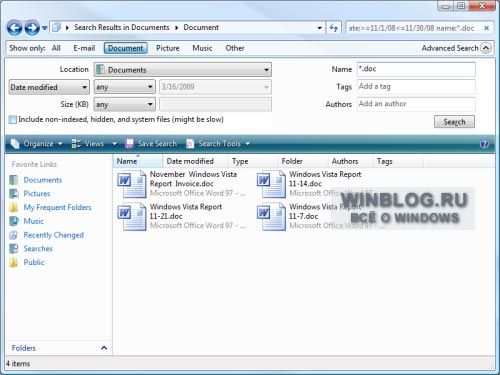500x375 pixels.
Task: Click the Searches icon in Favorite Links
Action: (x=14, y=249)
